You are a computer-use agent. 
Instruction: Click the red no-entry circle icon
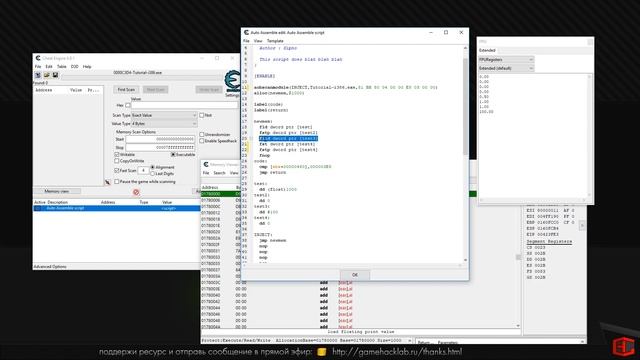[x=136, y=192]
